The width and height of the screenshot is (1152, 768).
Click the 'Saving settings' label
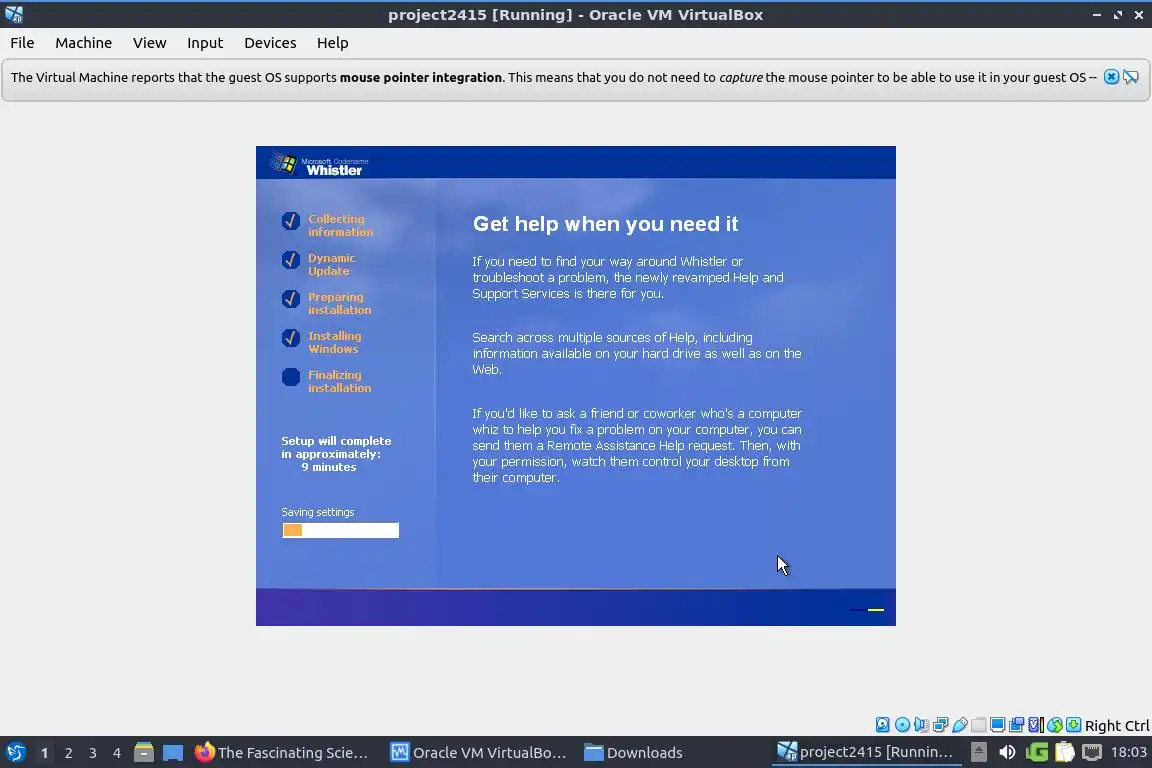(317, 512)
